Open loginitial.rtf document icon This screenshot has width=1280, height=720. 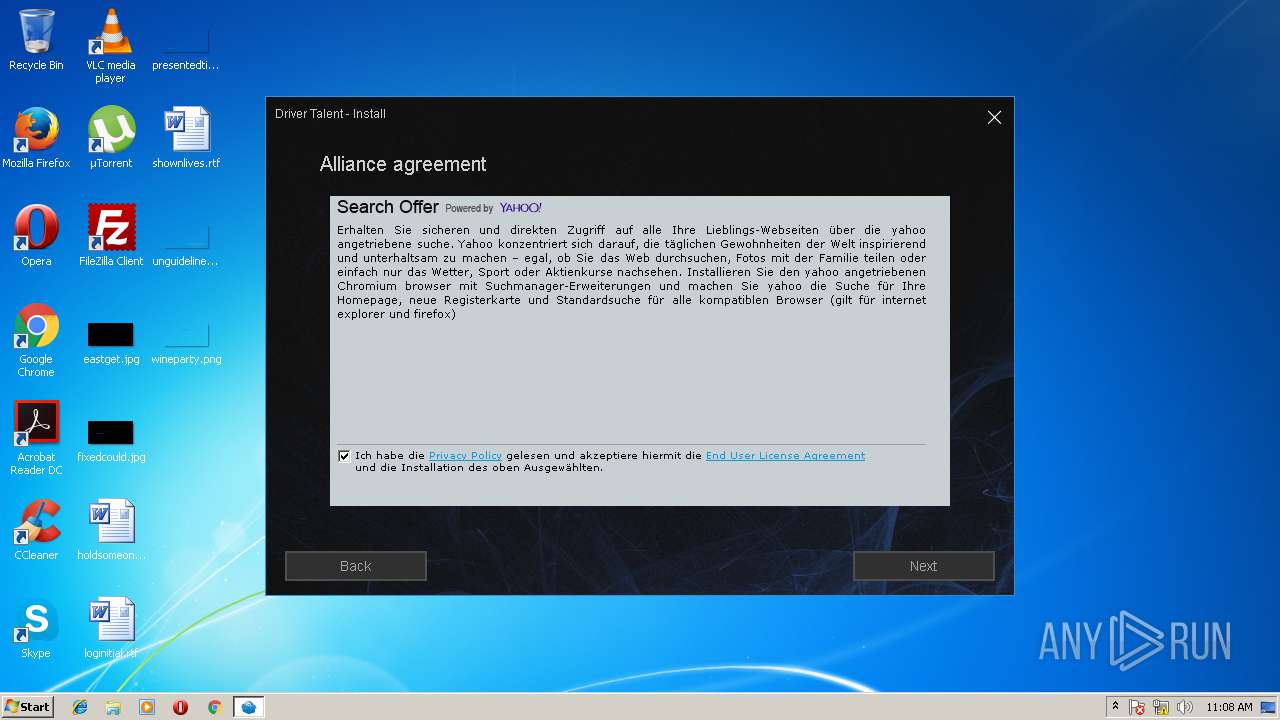111,628
